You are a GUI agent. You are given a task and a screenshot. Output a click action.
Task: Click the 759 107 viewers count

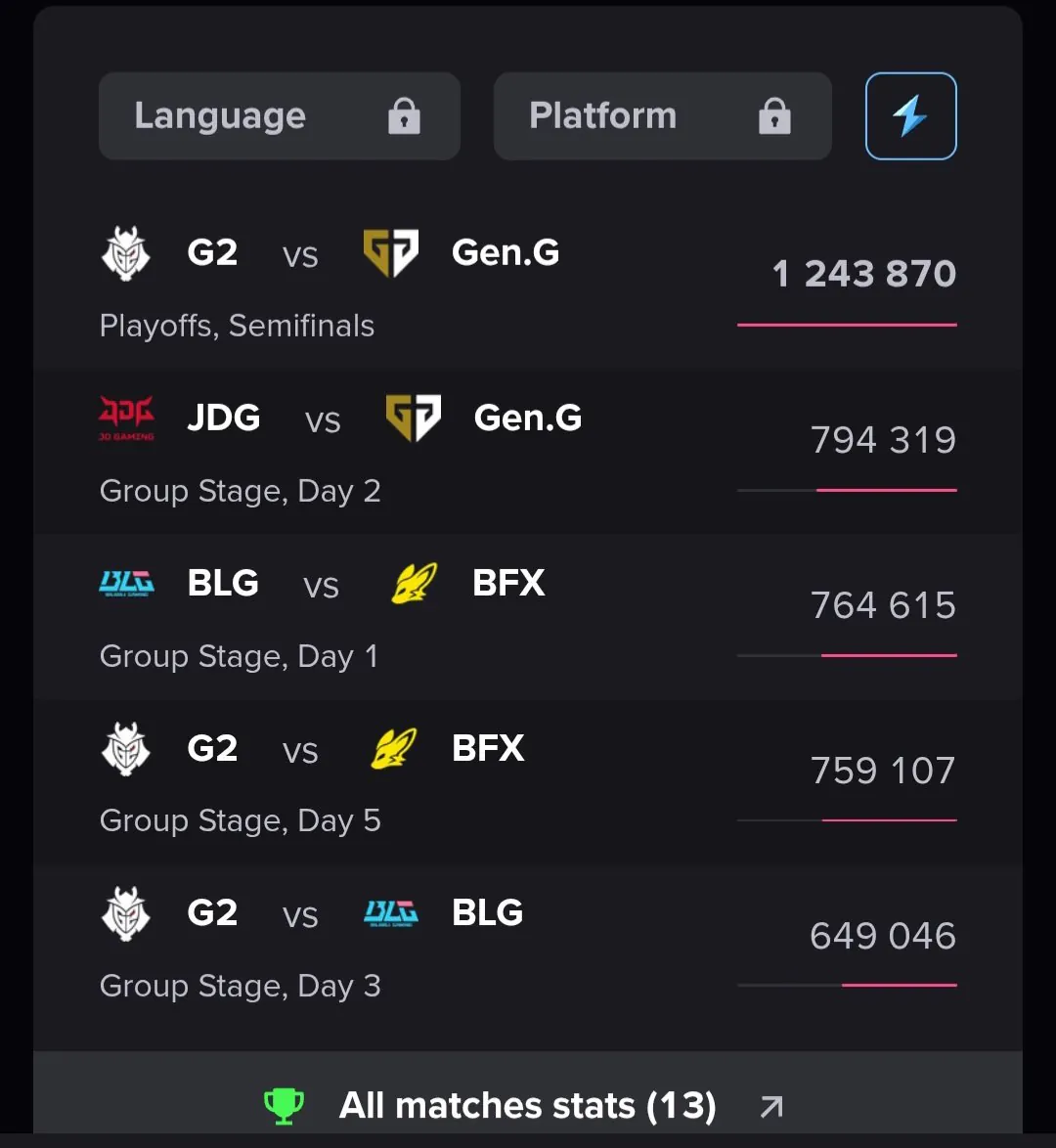click(x=883, y=771)
